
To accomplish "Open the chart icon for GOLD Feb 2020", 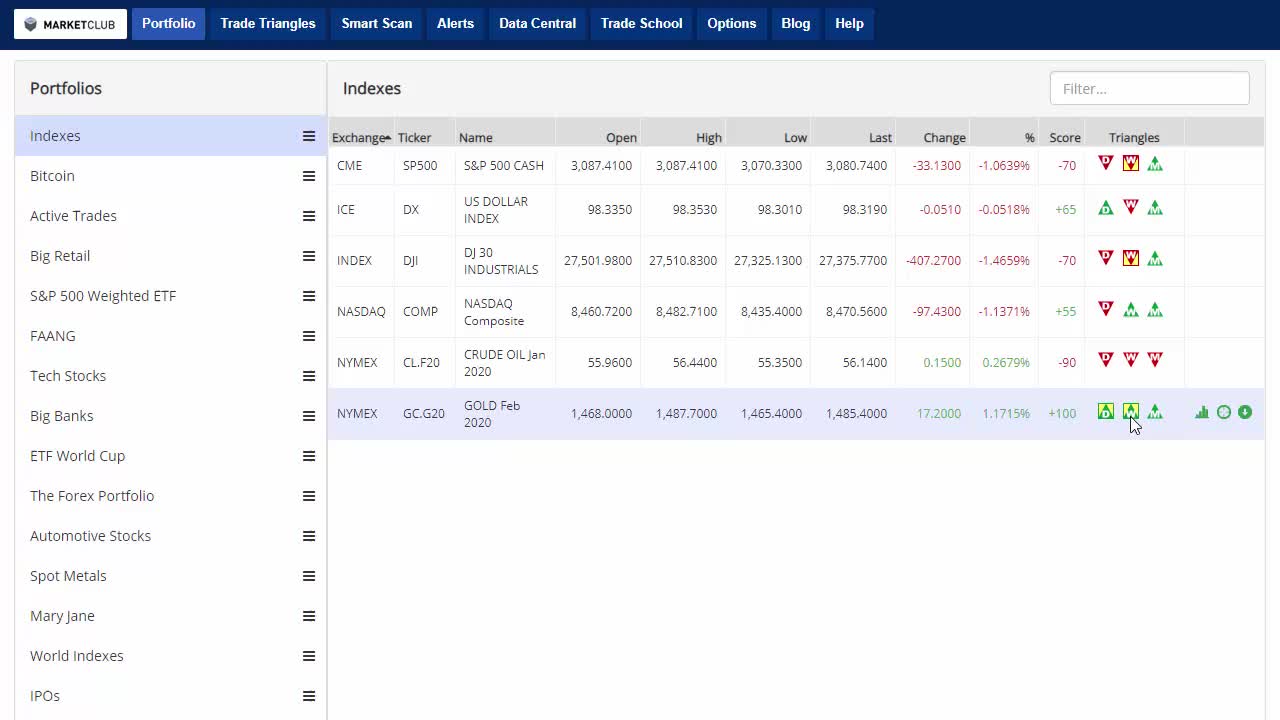I will (x=1202, y=412).
